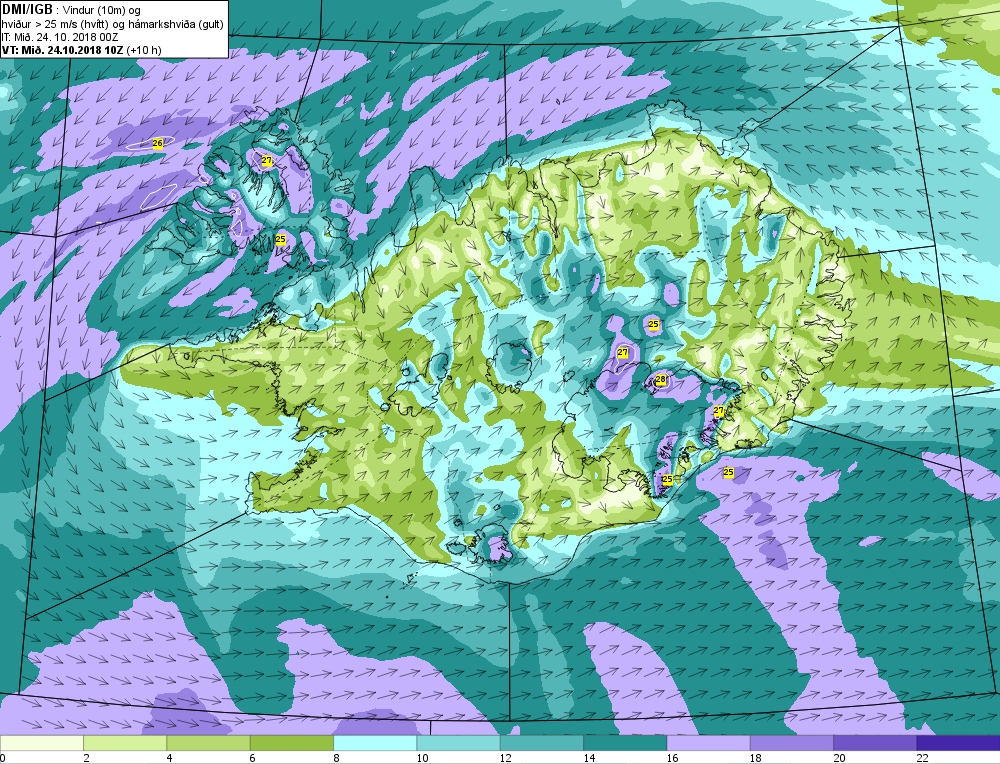Click the legend scale number 12
Viewport: 1000px width, 764px height.
[x=505, y=758]
